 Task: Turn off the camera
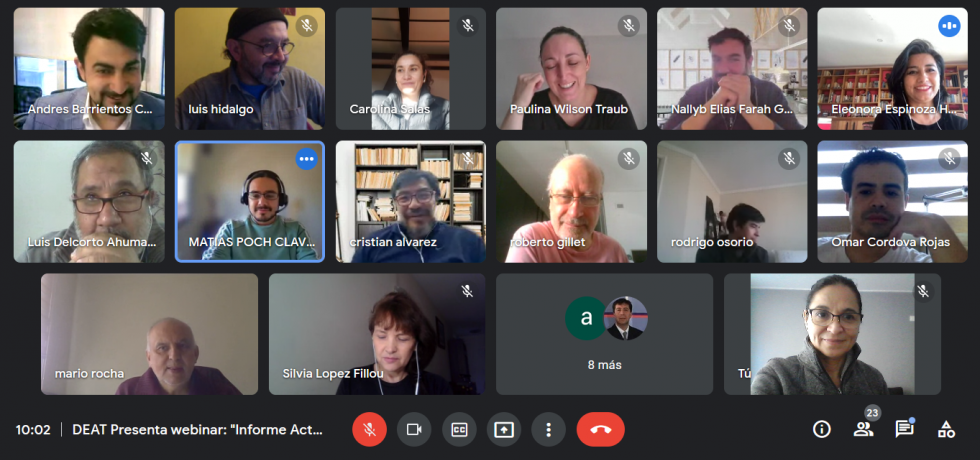click(x=414, y=429)
